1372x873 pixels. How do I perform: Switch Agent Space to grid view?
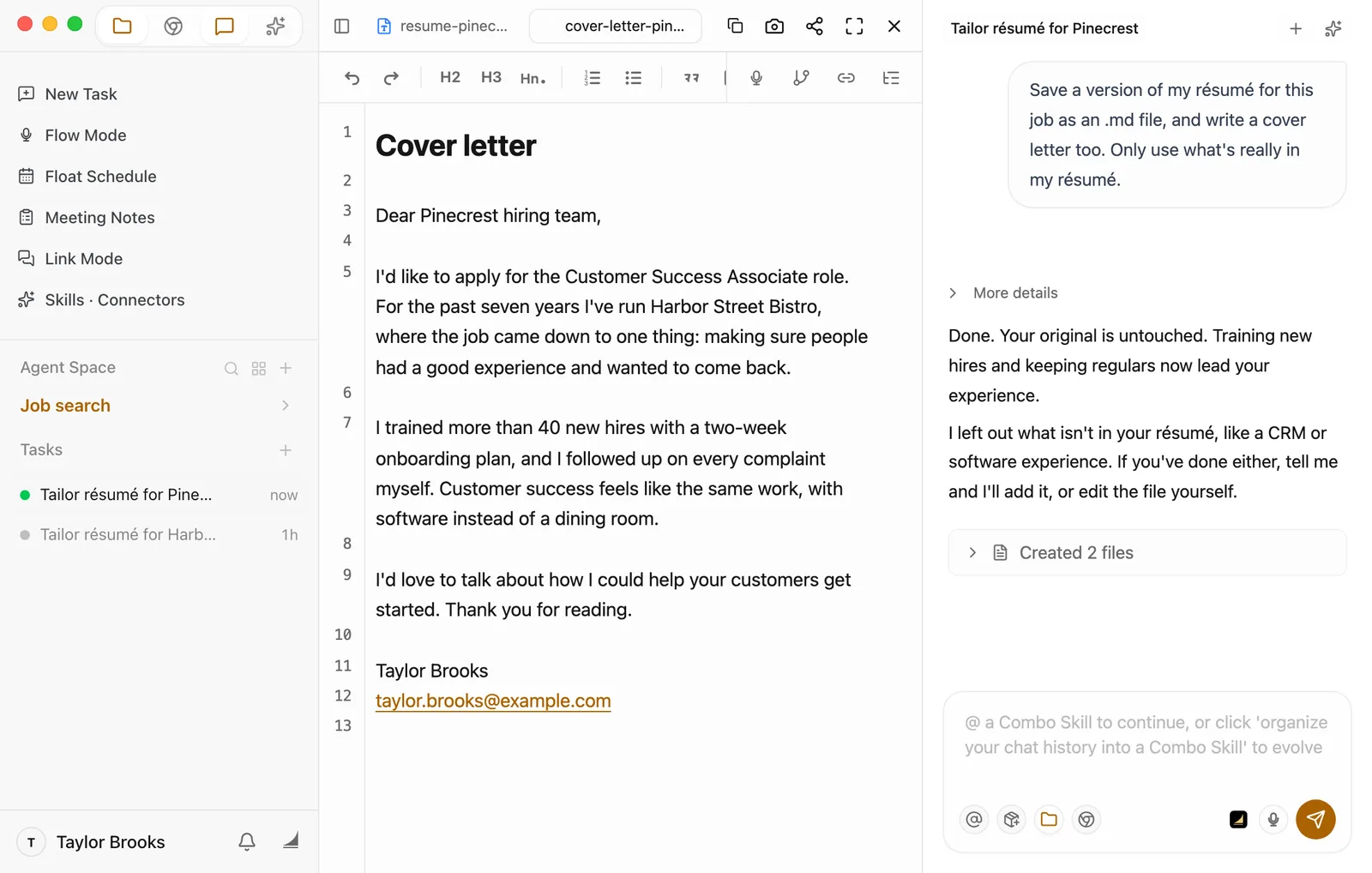(x=258, y=369)
